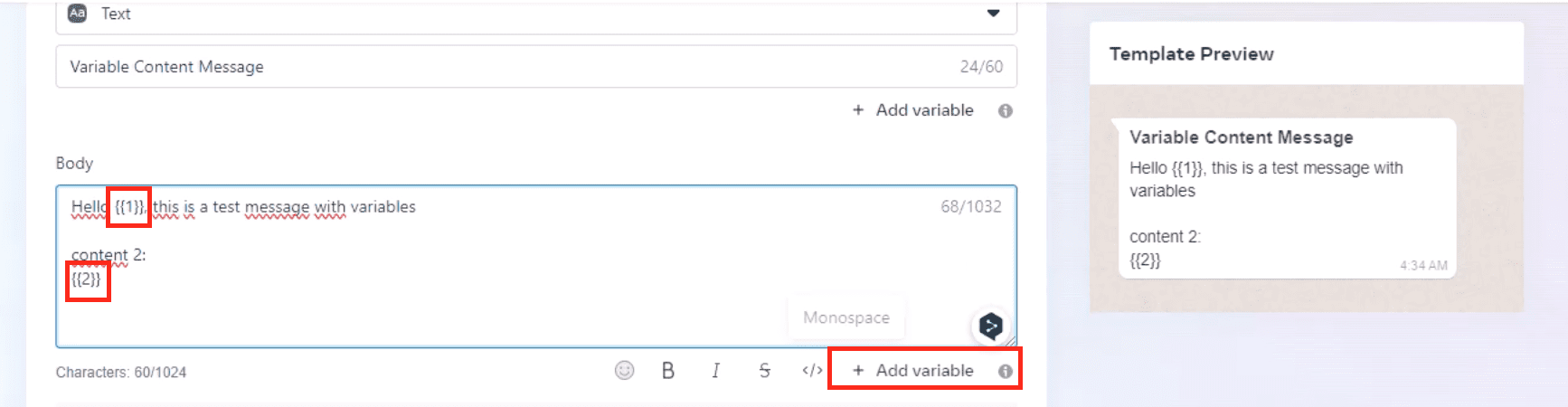
Task: Click the Monospace tooltip label
Action: 846,318
